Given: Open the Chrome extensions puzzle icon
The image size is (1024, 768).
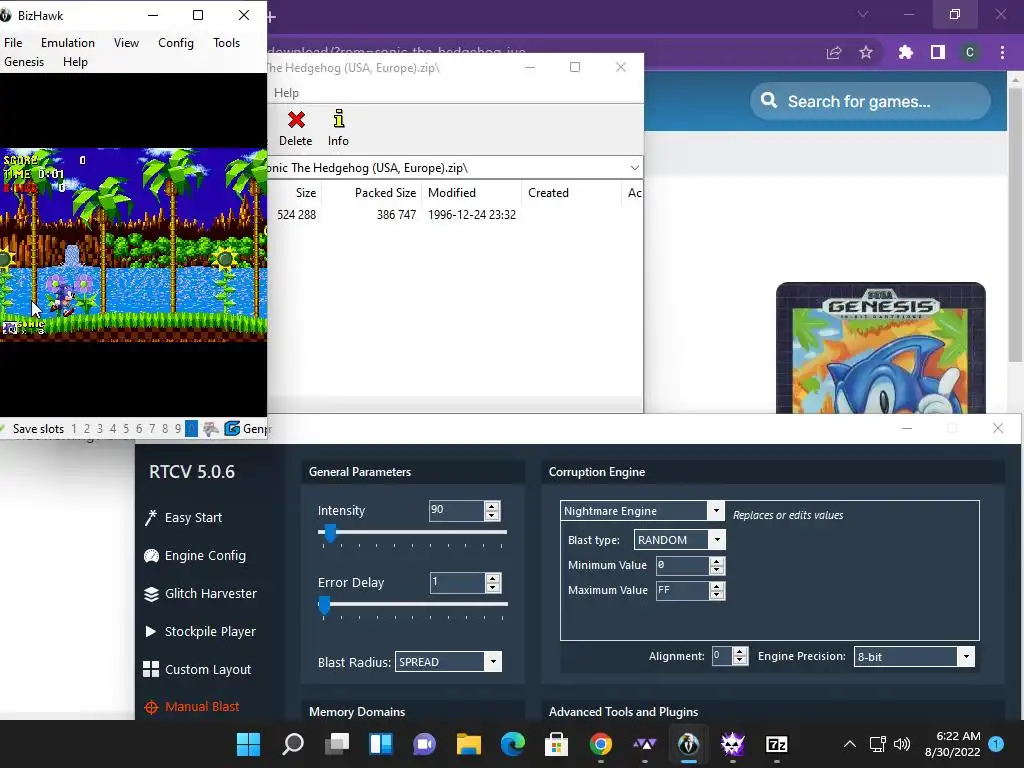Looking at the screenshot, I should coord(905,52).
